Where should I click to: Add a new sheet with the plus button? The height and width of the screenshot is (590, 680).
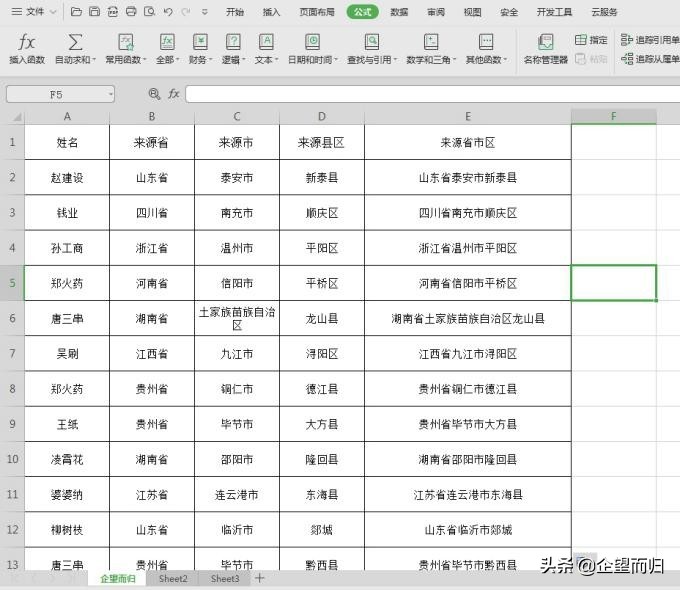point(259,578)
